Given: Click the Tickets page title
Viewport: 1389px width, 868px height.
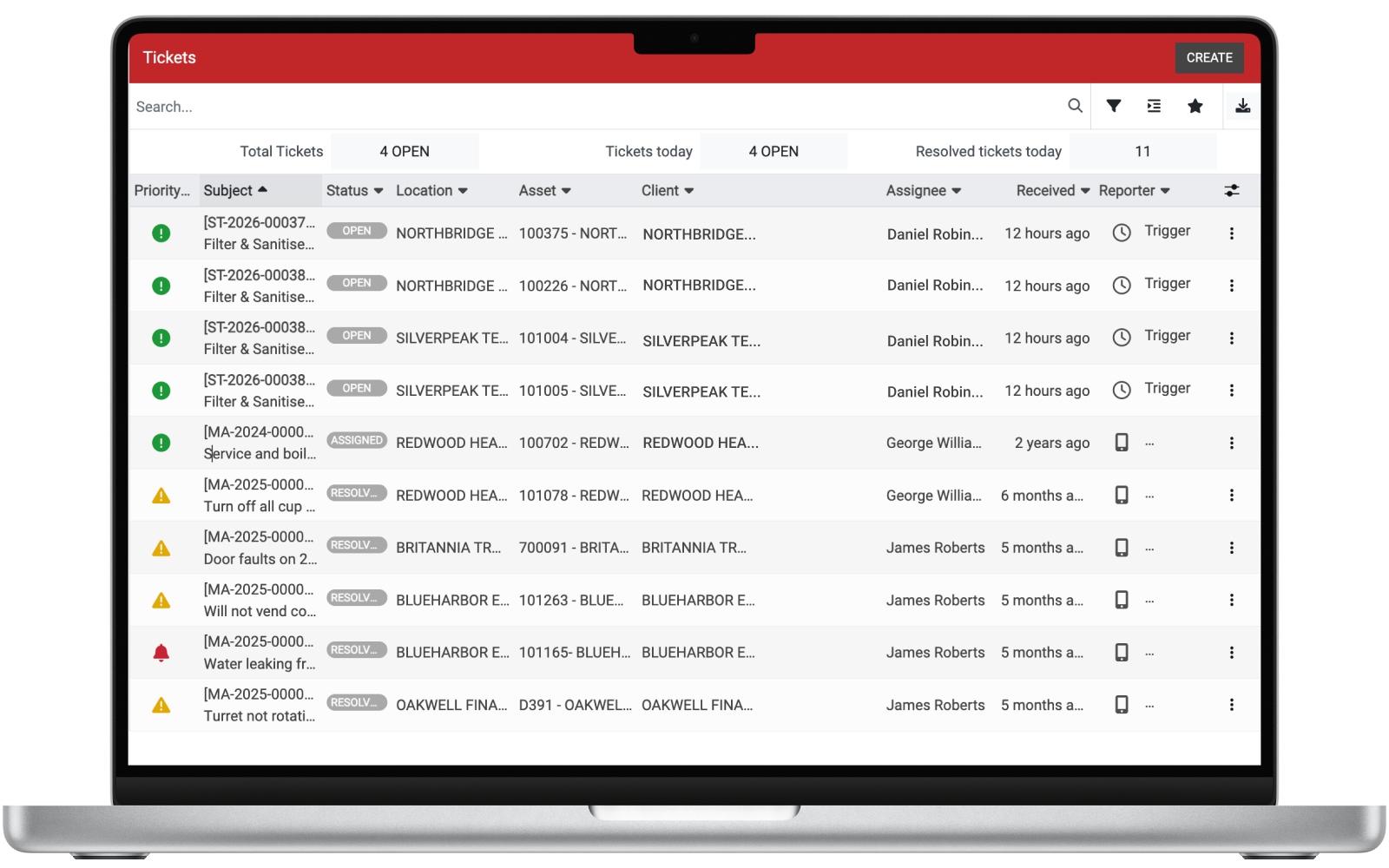Looking at the screenshot, I should click(169, 57).
